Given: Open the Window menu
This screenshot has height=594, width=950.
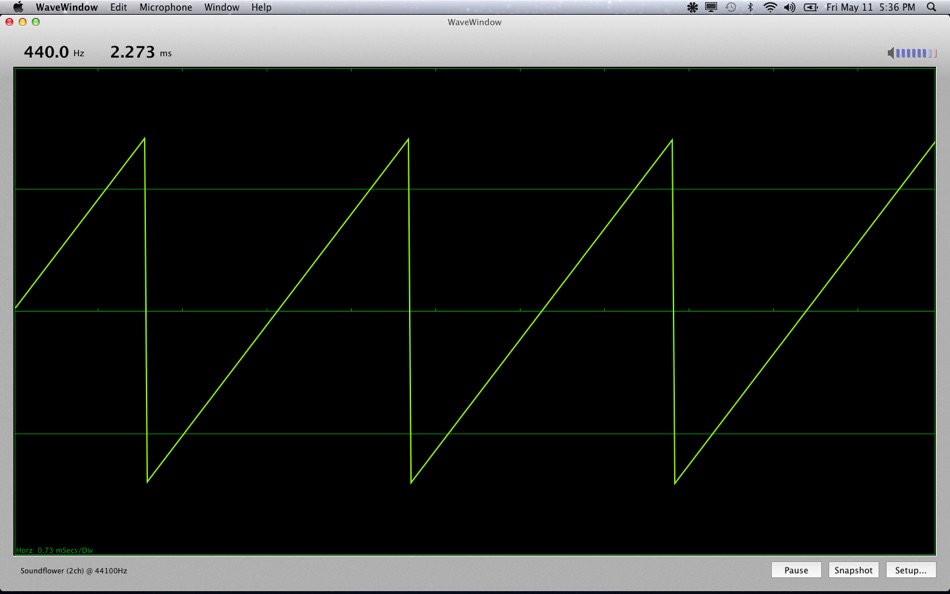Looking at the screenshot, I should click(221, 7).
